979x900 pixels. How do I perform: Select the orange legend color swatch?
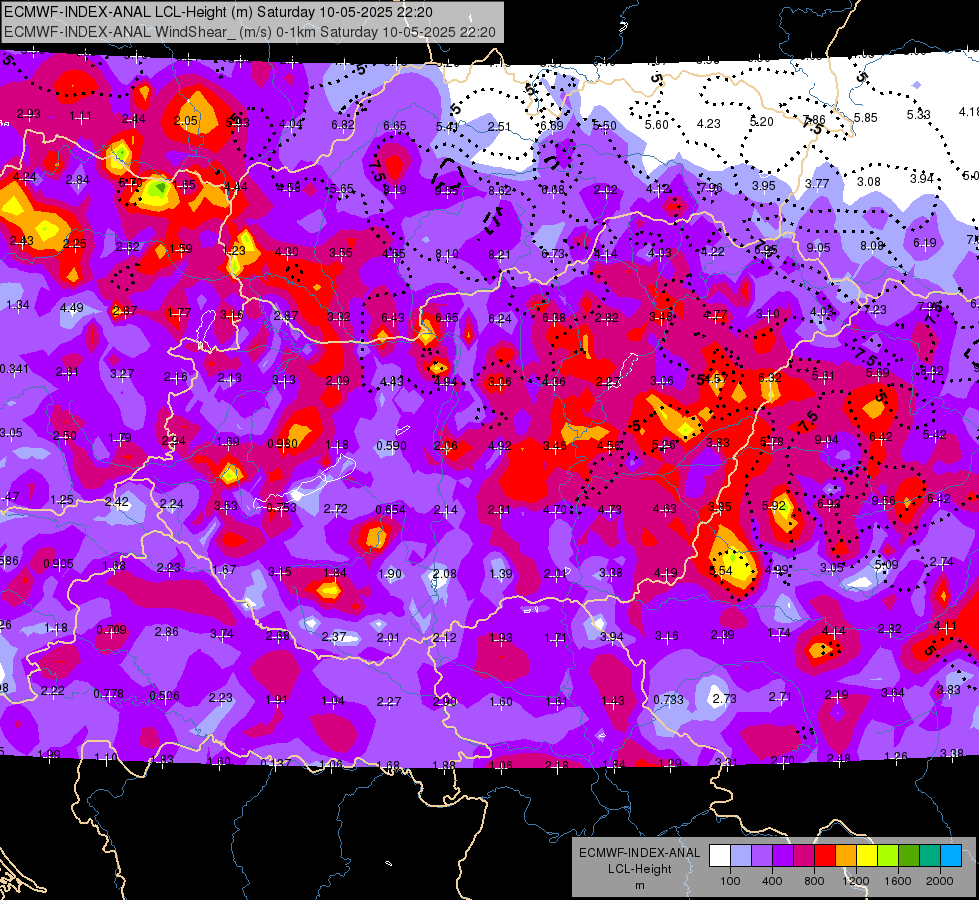click(846, 855)
